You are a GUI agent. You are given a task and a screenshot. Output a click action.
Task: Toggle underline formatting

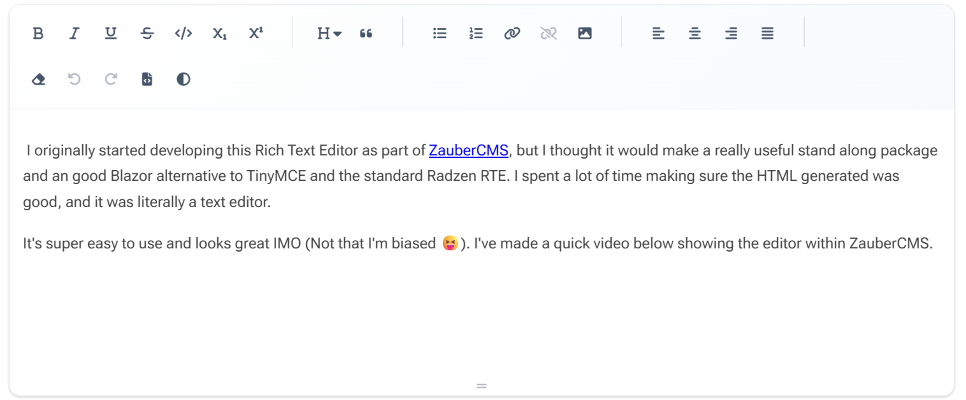point(110,33)
